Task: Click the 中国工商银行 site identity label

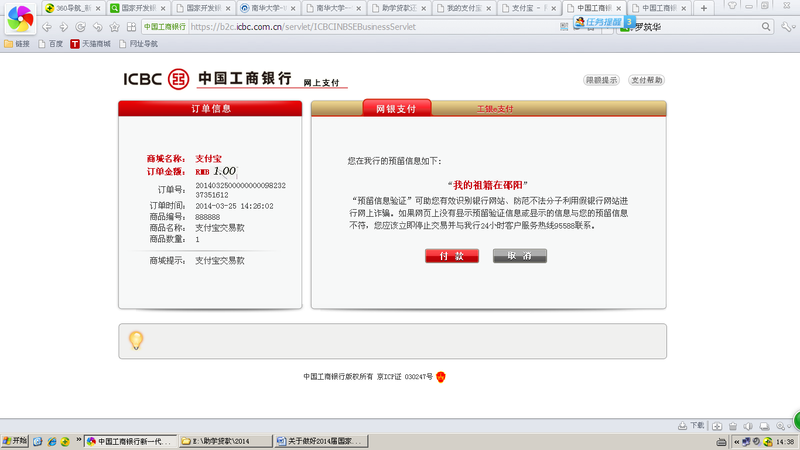Action: click(164, 27)
